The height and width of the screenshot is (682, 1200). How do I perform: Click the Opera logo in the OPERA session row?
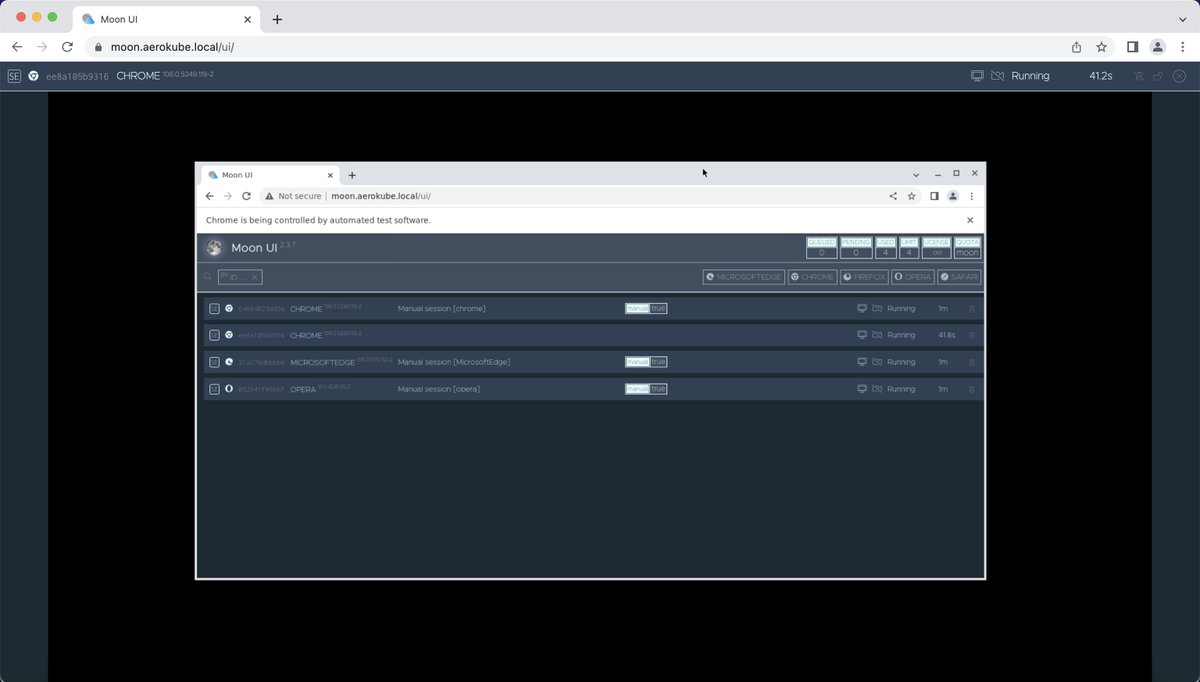229,389
